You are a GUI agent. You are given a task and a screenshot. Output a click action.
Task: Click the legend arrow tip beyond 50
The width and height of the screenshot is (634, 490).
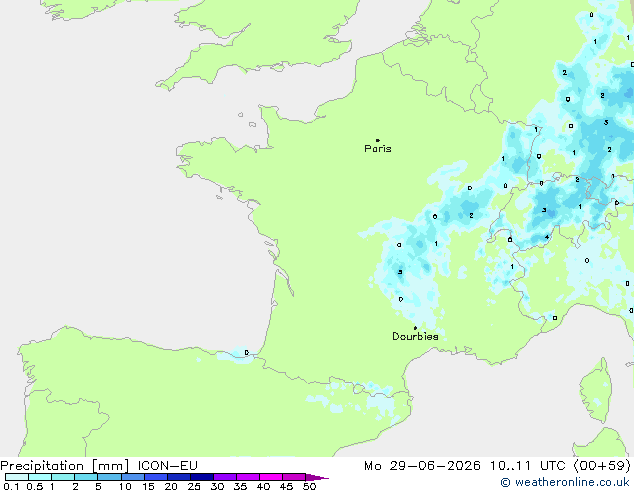pos(317,477)
